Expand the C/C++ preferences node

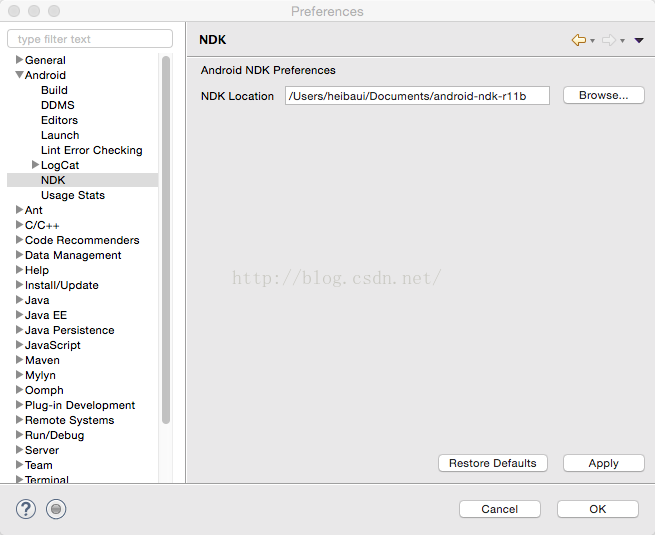[19, 225]
